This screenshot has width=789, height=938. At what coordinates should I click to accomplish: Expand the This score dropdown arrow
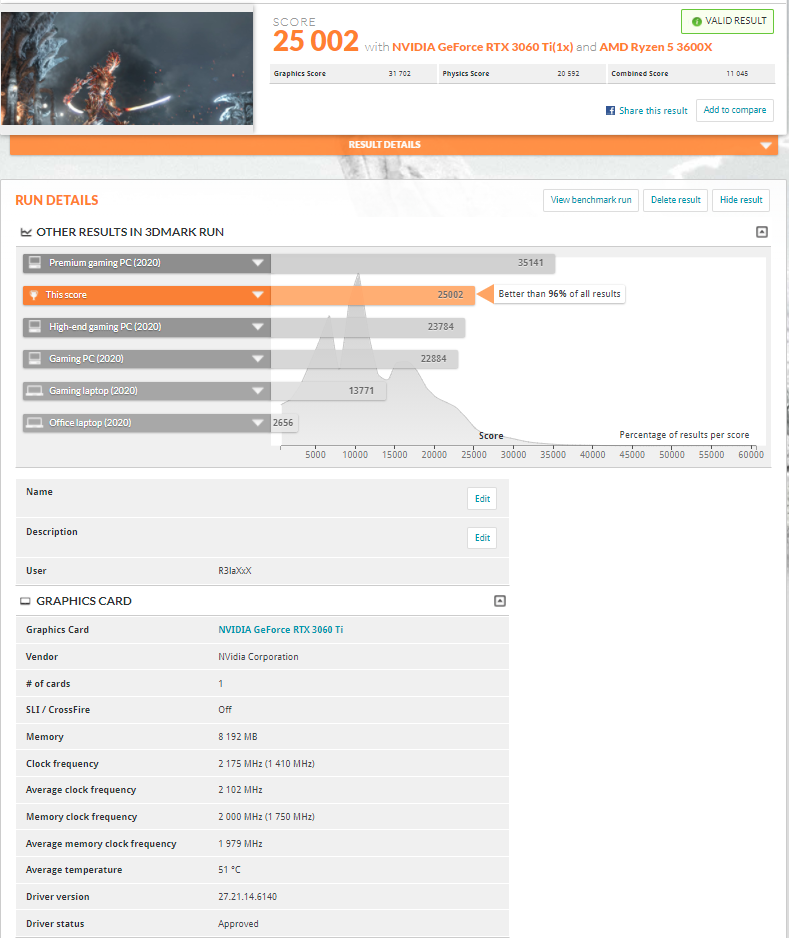pos(258,294)
